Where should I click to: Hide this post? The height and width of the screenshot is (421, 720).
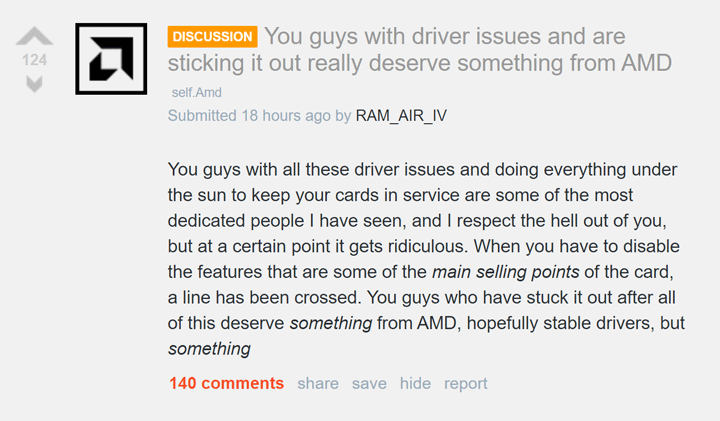click(x=415, y=383)
